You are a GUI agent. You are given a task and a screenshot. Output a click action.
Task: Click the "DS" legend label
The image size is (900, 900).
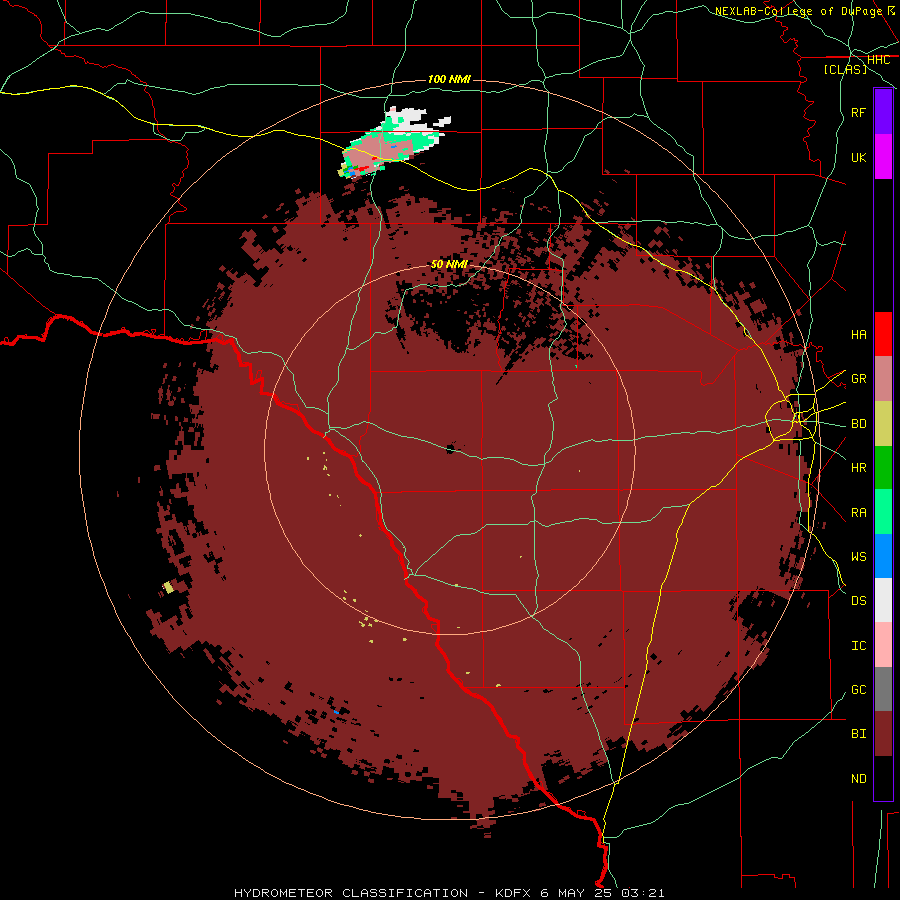pyautogui.click(x=858, y=601)
